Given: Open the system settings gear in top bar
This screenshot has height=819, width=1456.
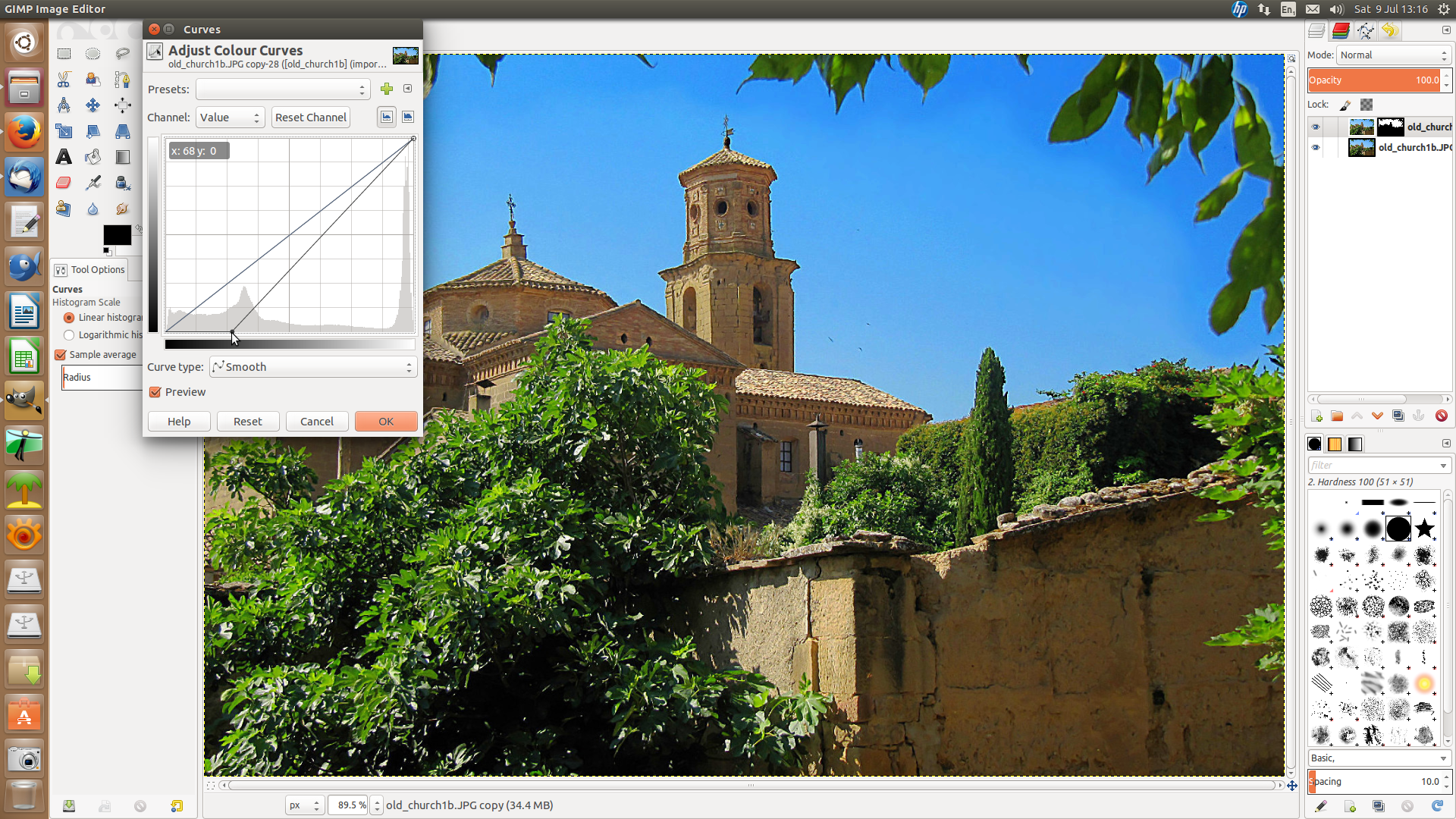Looking at the screenshot, I should tap(1444, 9).
